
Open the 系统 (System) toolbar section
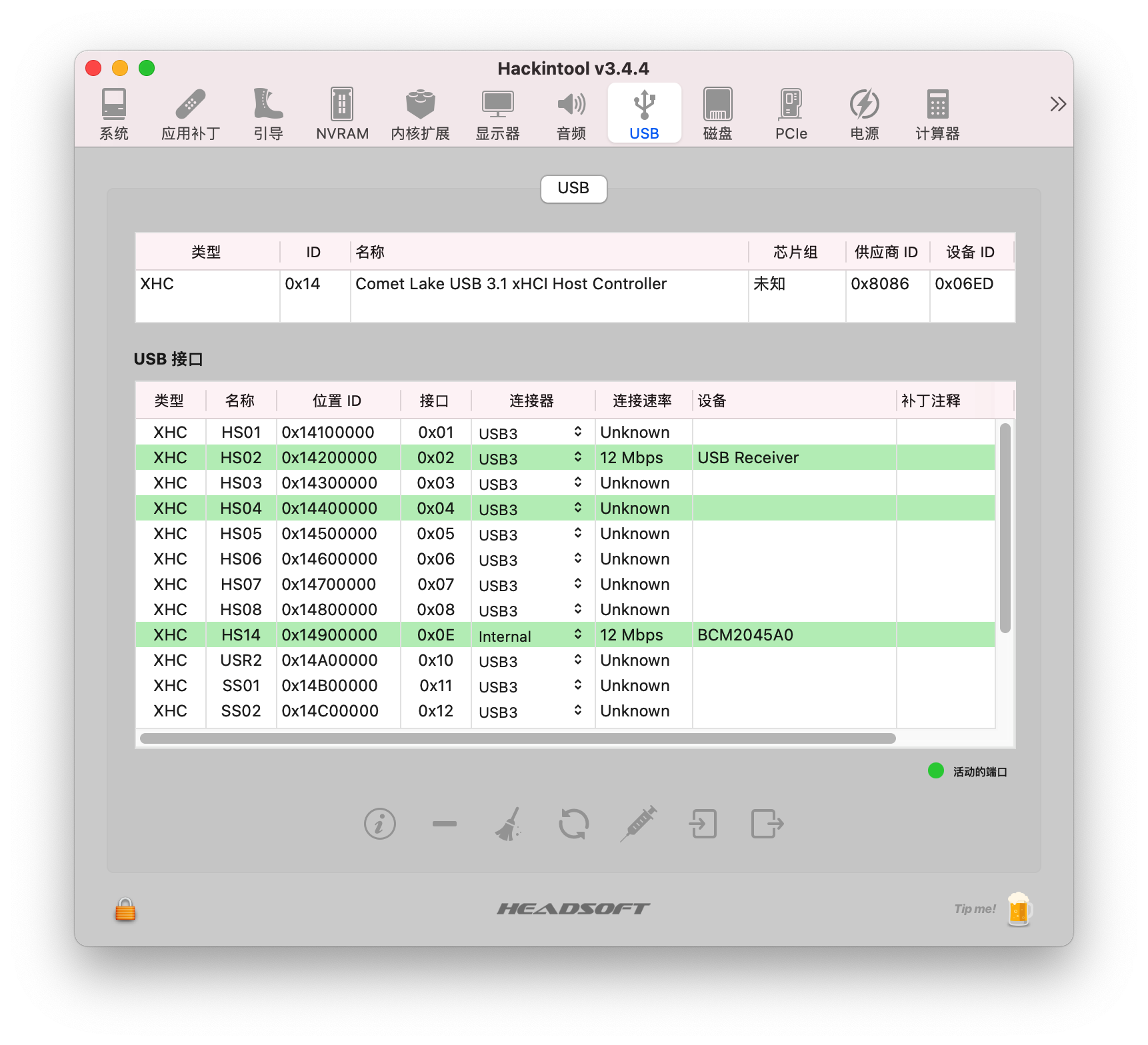coord(114,114)
